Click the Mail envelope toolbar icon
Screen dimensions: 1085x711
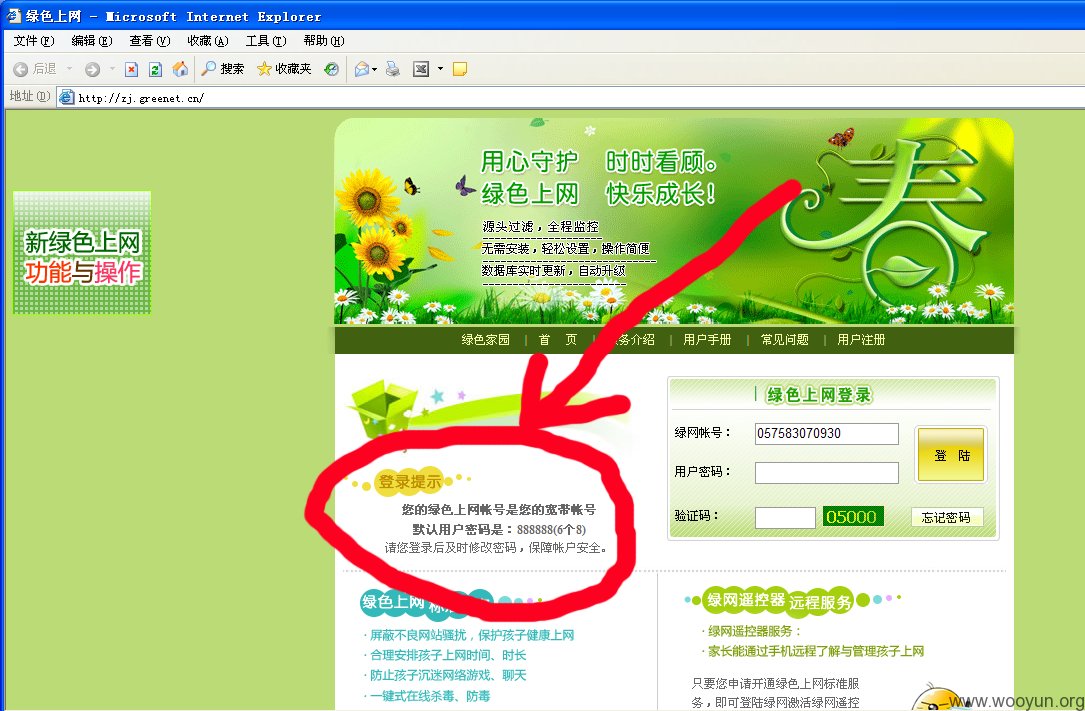(362, 68)
